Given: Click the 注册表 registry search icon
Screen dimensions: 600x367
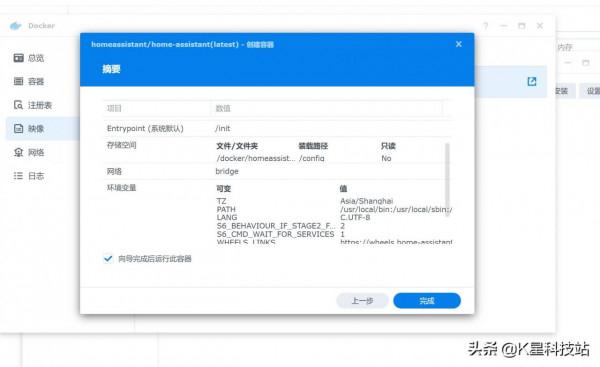Looking at the screenshot, I should (x=18, y=105).
